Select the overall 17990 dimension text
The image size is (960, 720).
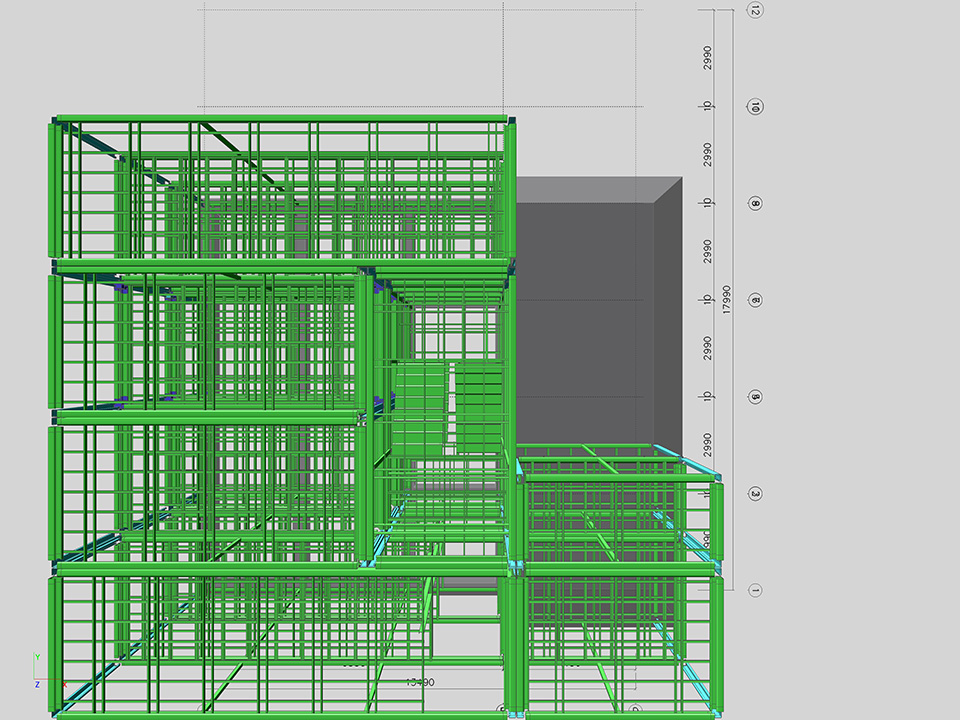(726, 300)
